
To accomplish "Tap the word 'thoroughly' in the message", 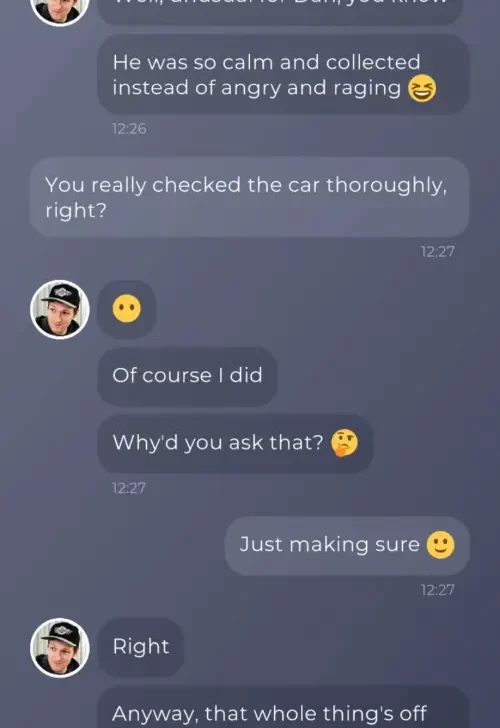I will tap(386, 186).
